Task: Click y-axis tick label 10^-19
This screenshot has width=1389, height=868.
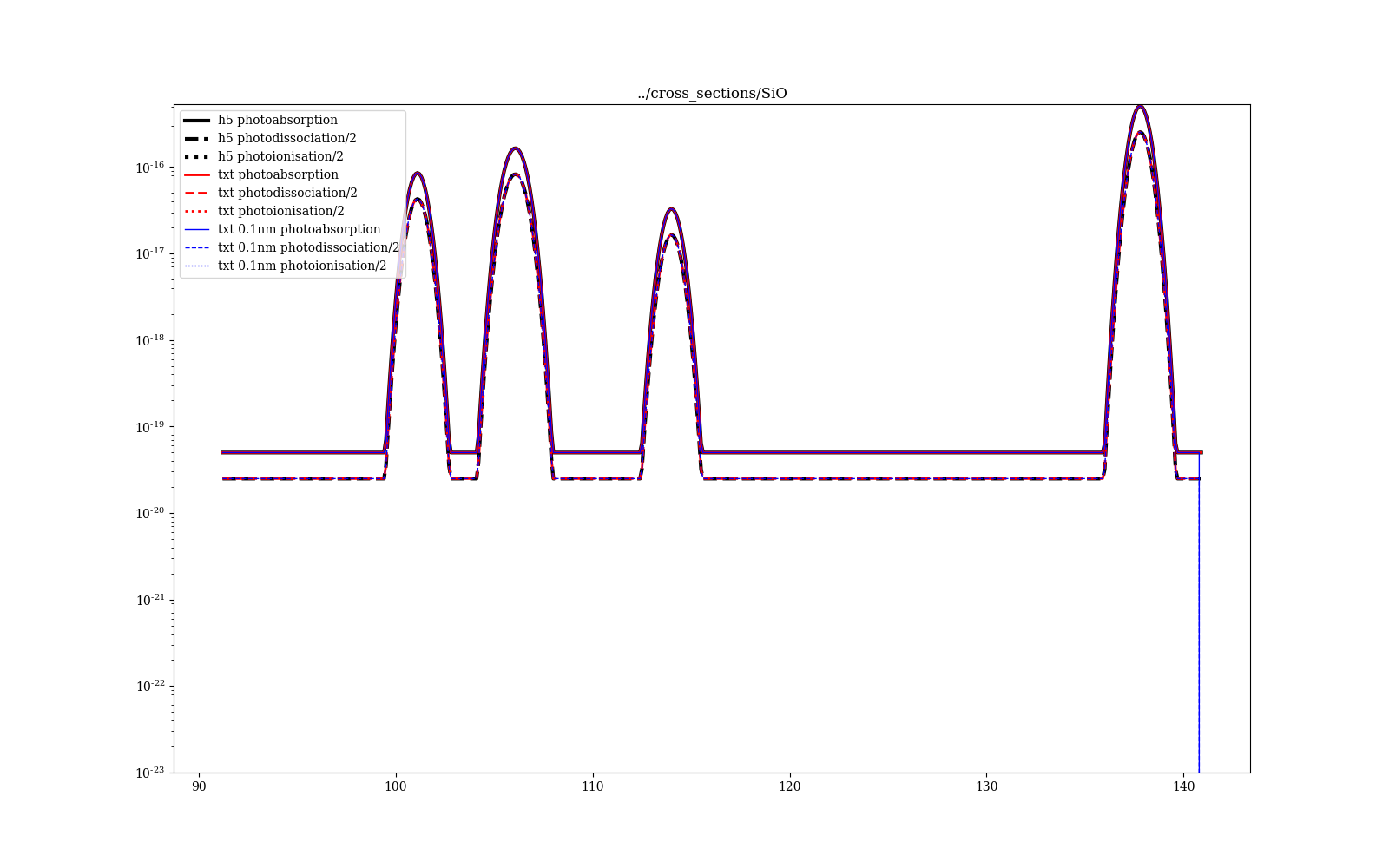Action: (x=150, y=426)
